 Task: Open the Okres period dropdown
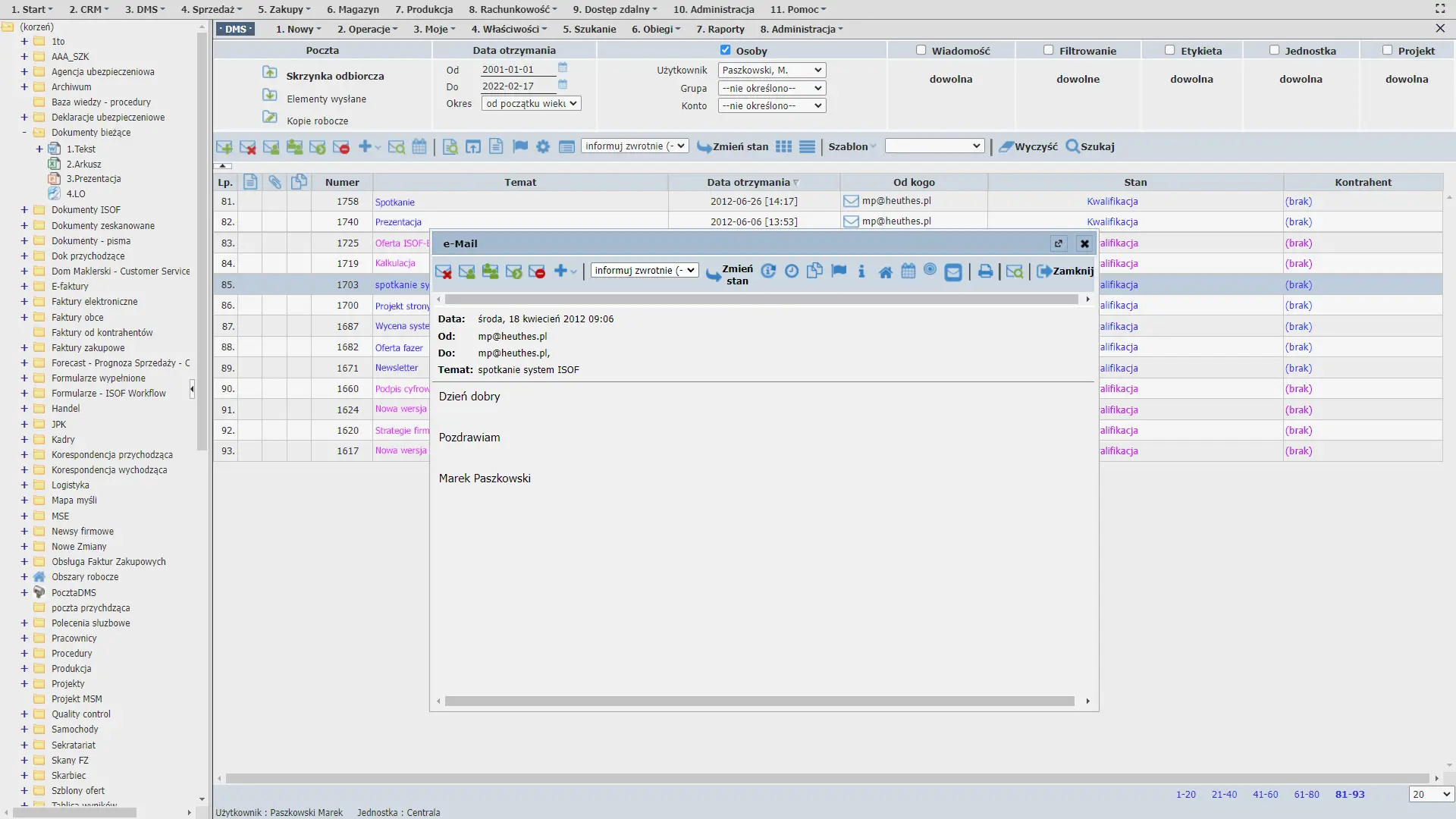pyautogui.click(x=531, y=104)
